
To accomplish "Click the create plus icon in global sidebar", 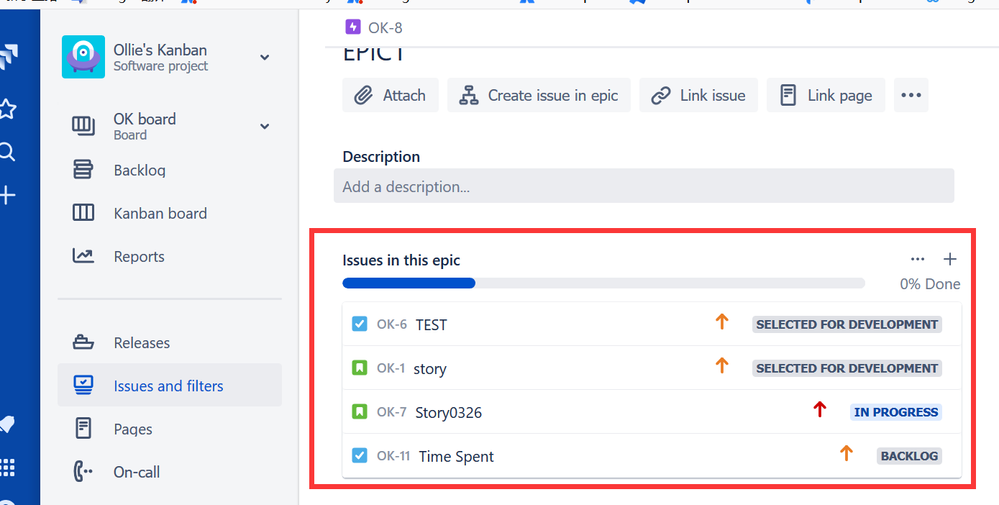I will 6,196.
